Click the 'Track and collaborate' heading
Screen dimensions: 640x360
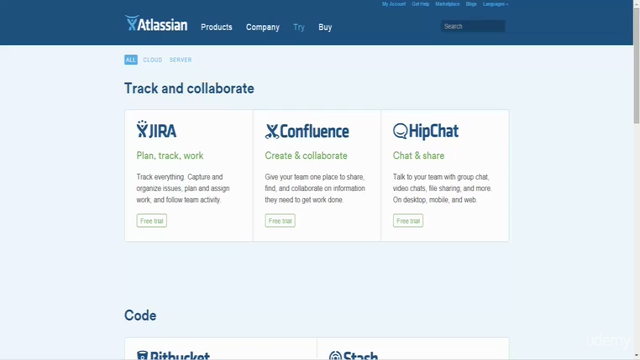[189, 88]
